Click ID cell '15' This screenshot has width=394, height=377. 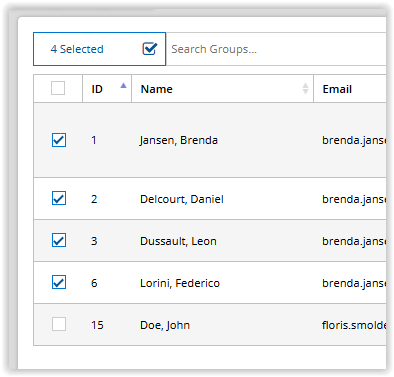click(x=97, y=325)
